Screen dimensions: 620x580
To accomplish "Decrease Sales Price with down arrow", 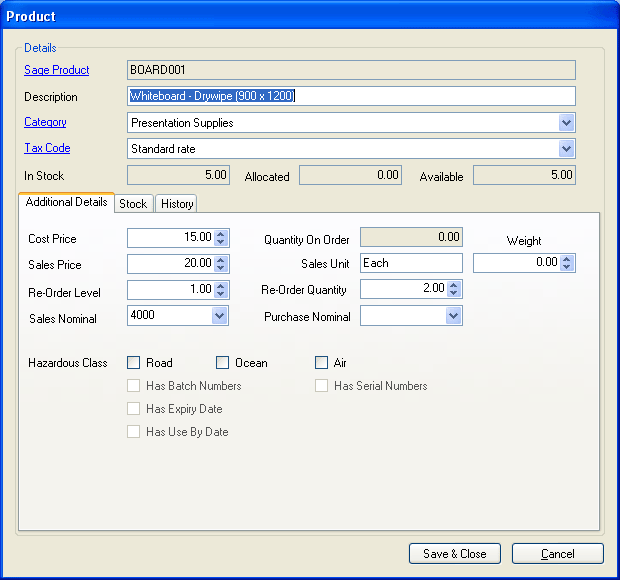I will tap(221, 268).
